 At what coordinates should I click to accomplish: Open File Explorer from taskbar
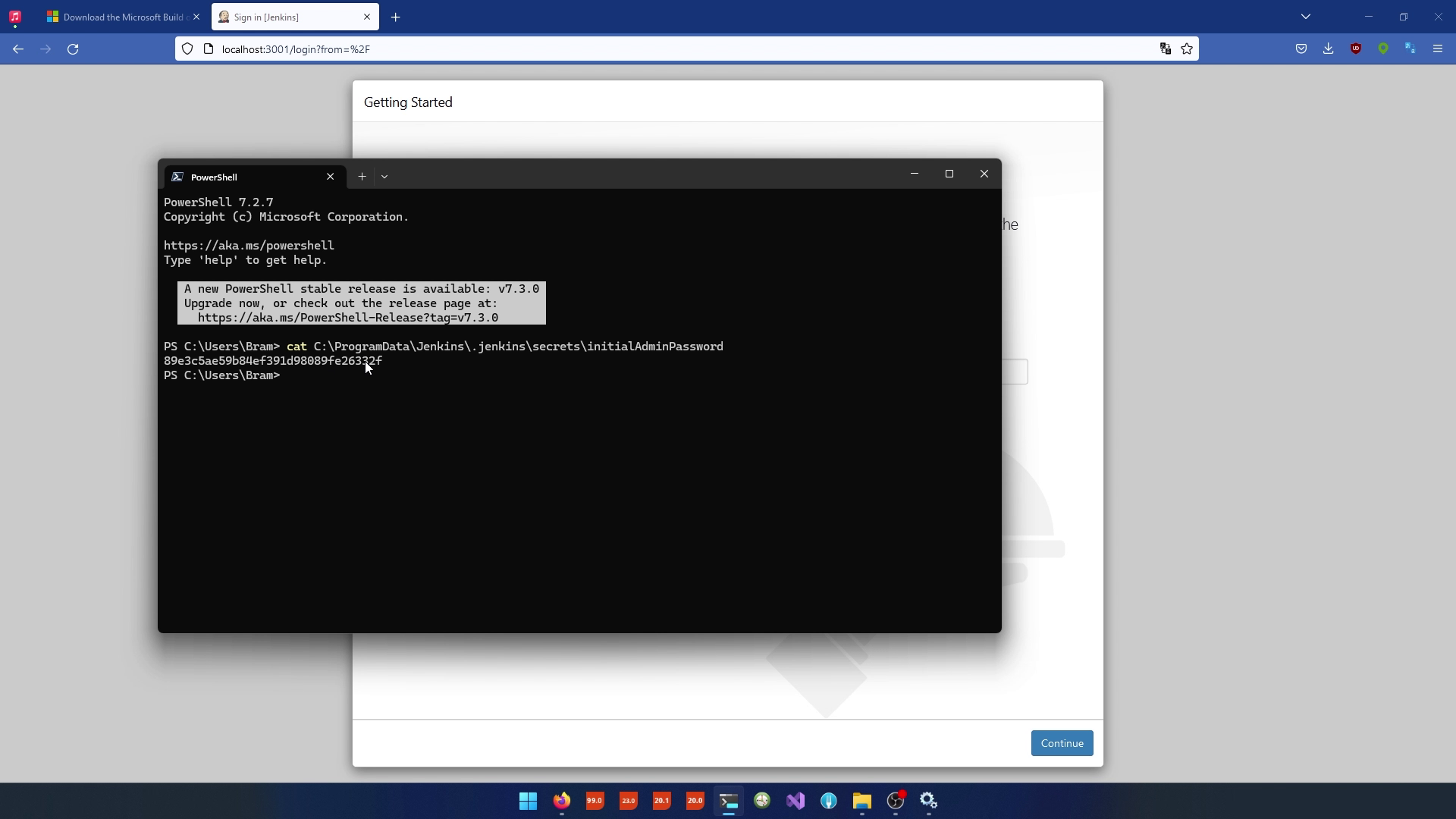coord(862,801)
